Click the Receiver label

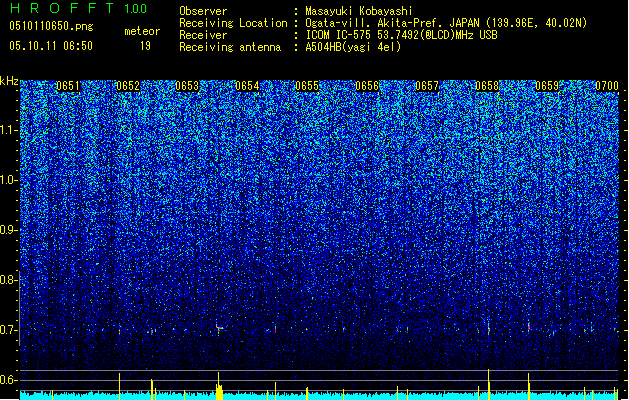[203, 35]
